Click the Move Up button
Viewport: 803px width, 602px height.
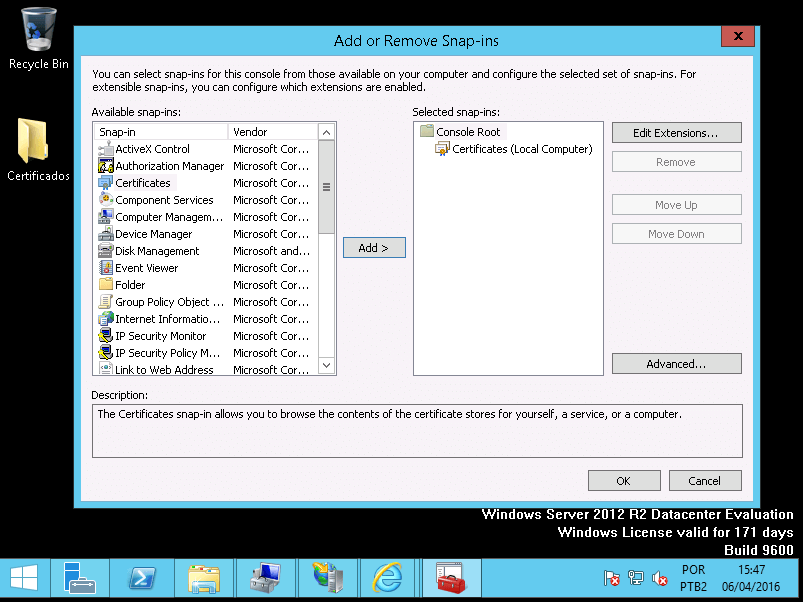677,205
